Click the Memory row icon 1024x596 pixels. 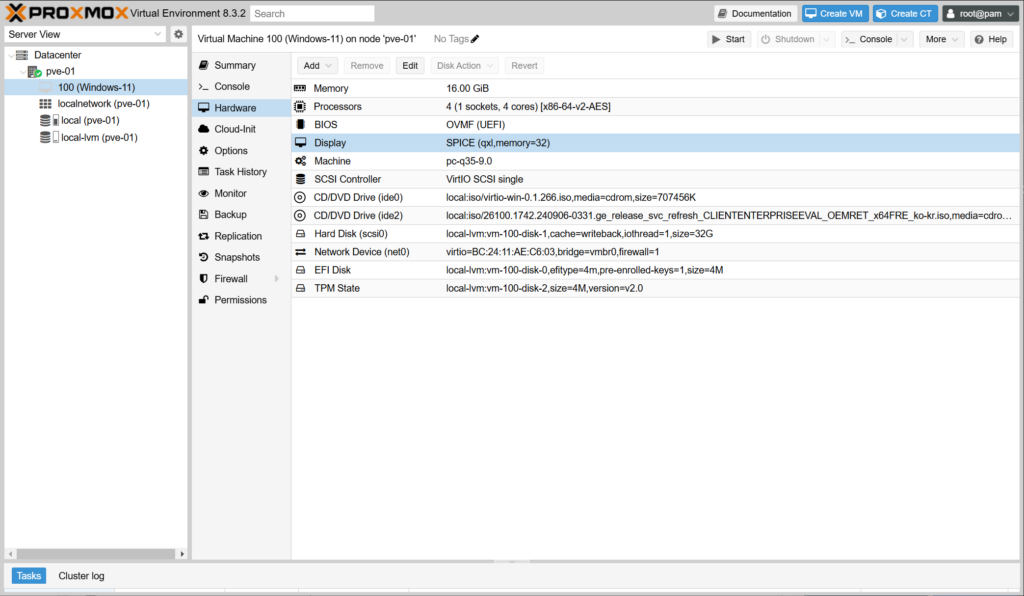click(300, 89)
